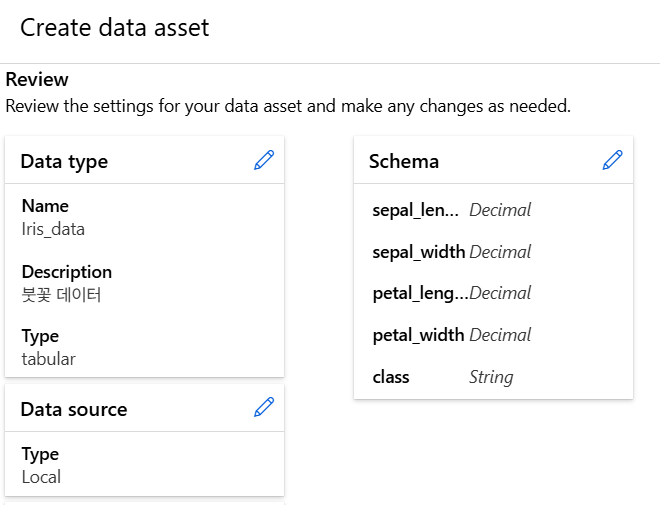
Task: Click the Iris_data name value
Action: (x=53, y=229)
